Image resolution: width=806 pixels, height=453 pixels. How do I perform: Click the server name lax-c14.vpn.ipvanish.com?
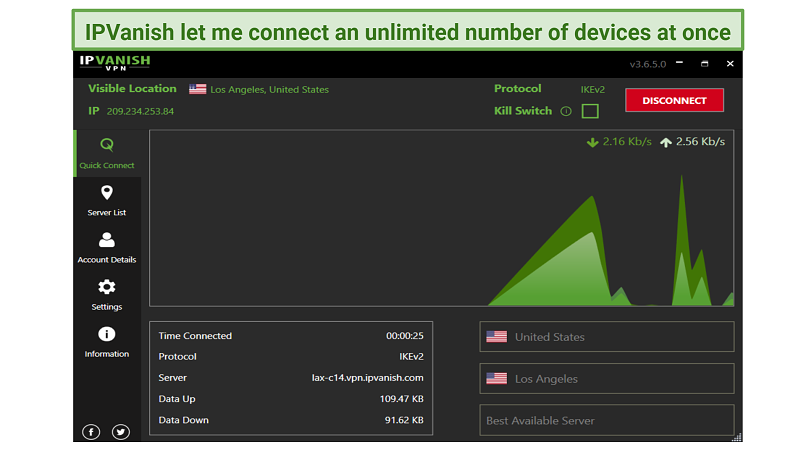click(x=368, y=378)
